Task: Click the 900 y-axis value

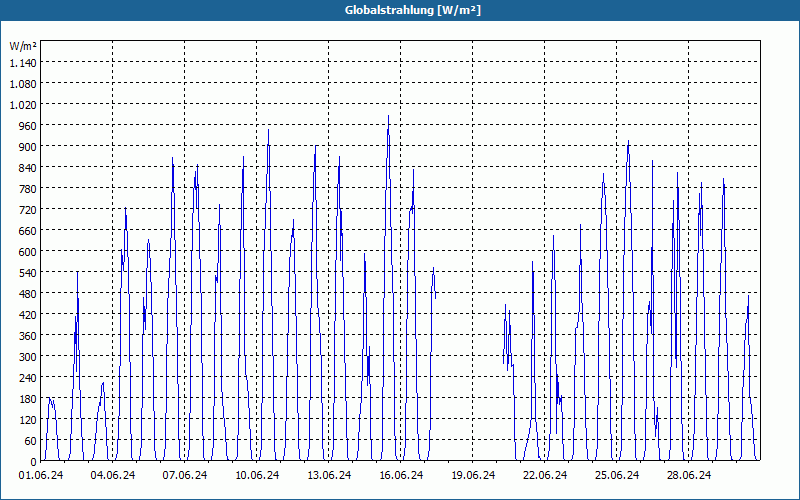Action: tap(28, 146)
